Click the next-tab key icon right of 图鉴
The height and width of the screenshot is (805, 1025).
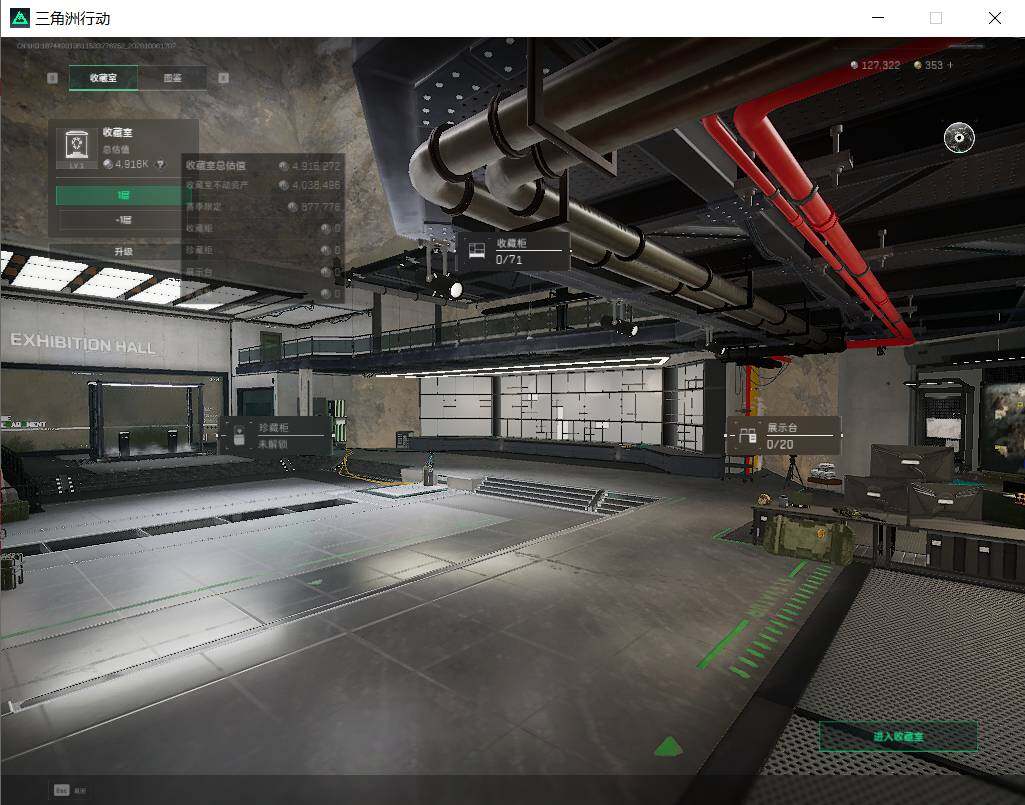point(224,78)
